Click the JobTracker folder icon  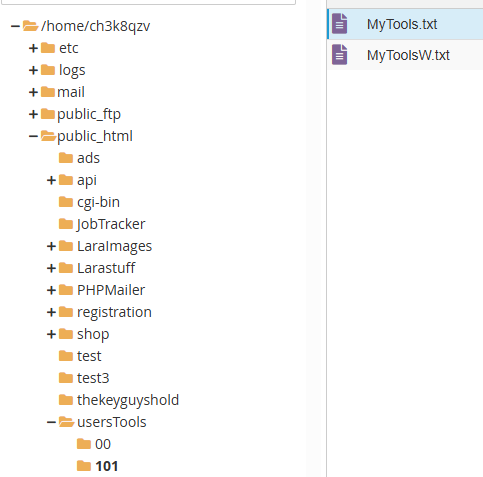tap(66, 224)
